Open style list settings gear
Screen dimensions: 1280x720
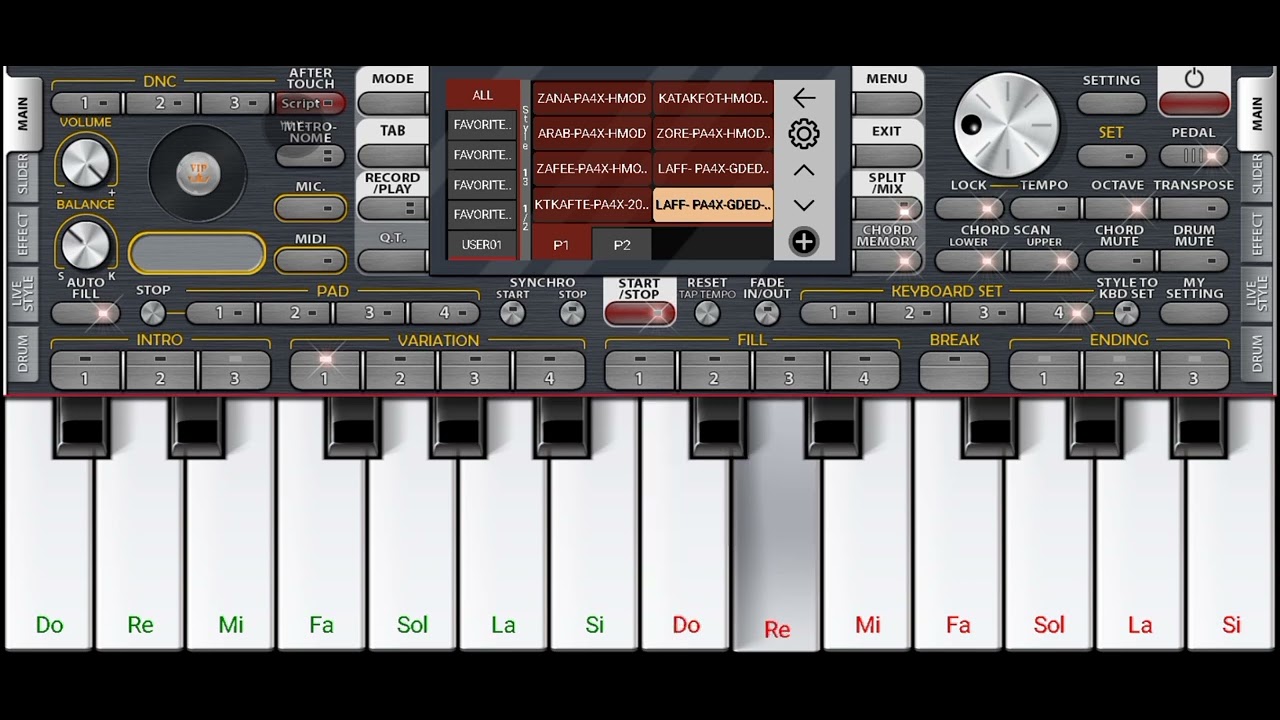pyautogui.click(x=804, y=134)
